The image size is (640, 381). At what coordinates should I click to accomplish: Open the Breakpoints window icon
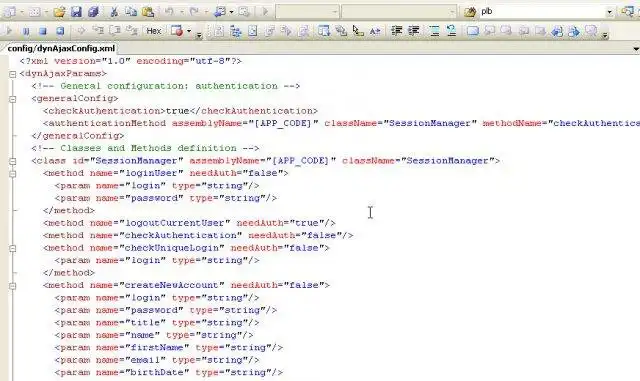(177, 31)
